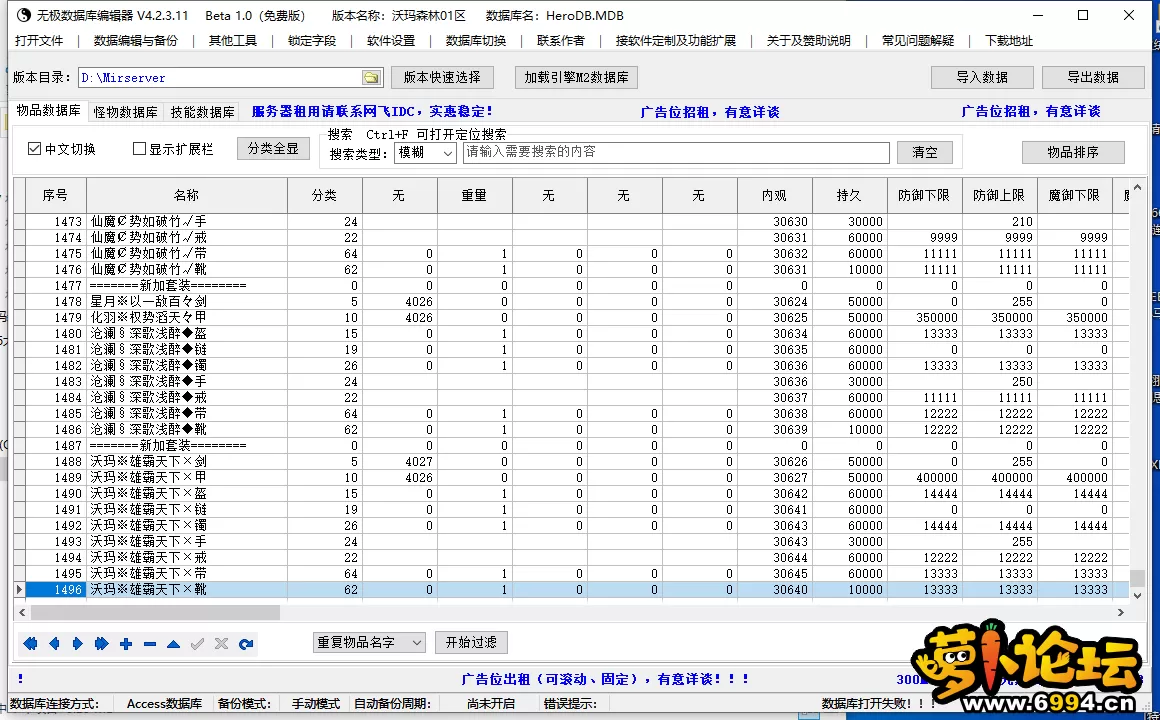Open 常见问题解疑 menu
The width and height of the screenshot is (1160, 720).
[918, 41]
